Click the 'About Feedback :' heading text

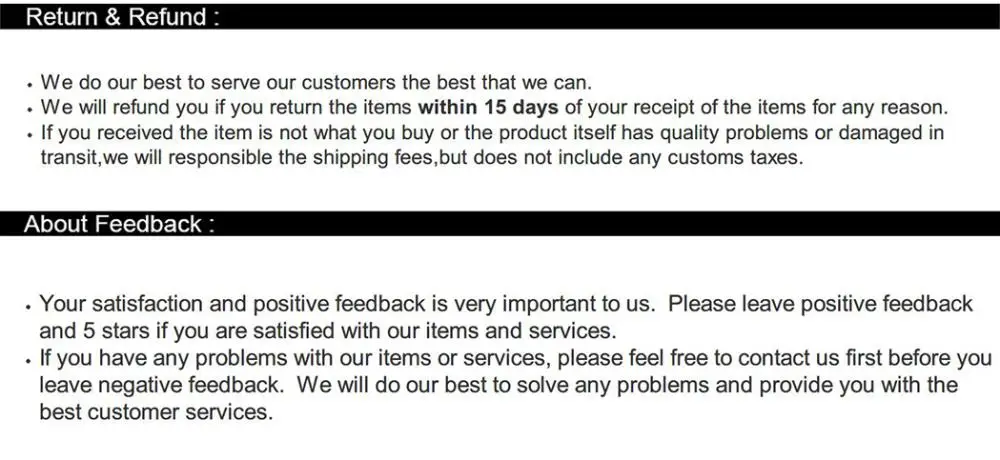[x=119, y=225]
